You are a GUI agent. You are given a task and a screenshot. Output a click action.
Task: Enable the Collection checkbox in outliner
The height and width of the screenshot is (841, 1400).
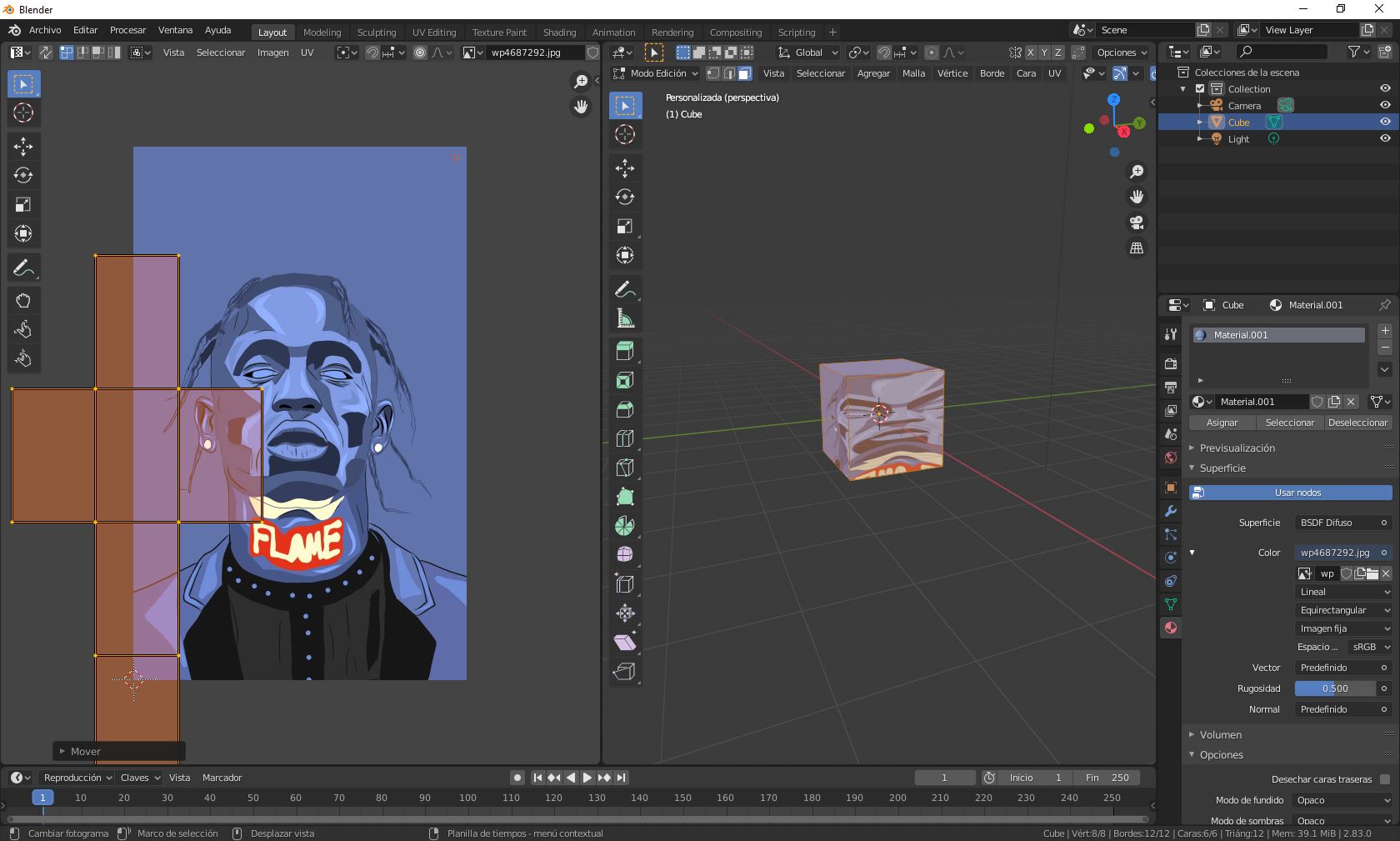pos(1200,89)
